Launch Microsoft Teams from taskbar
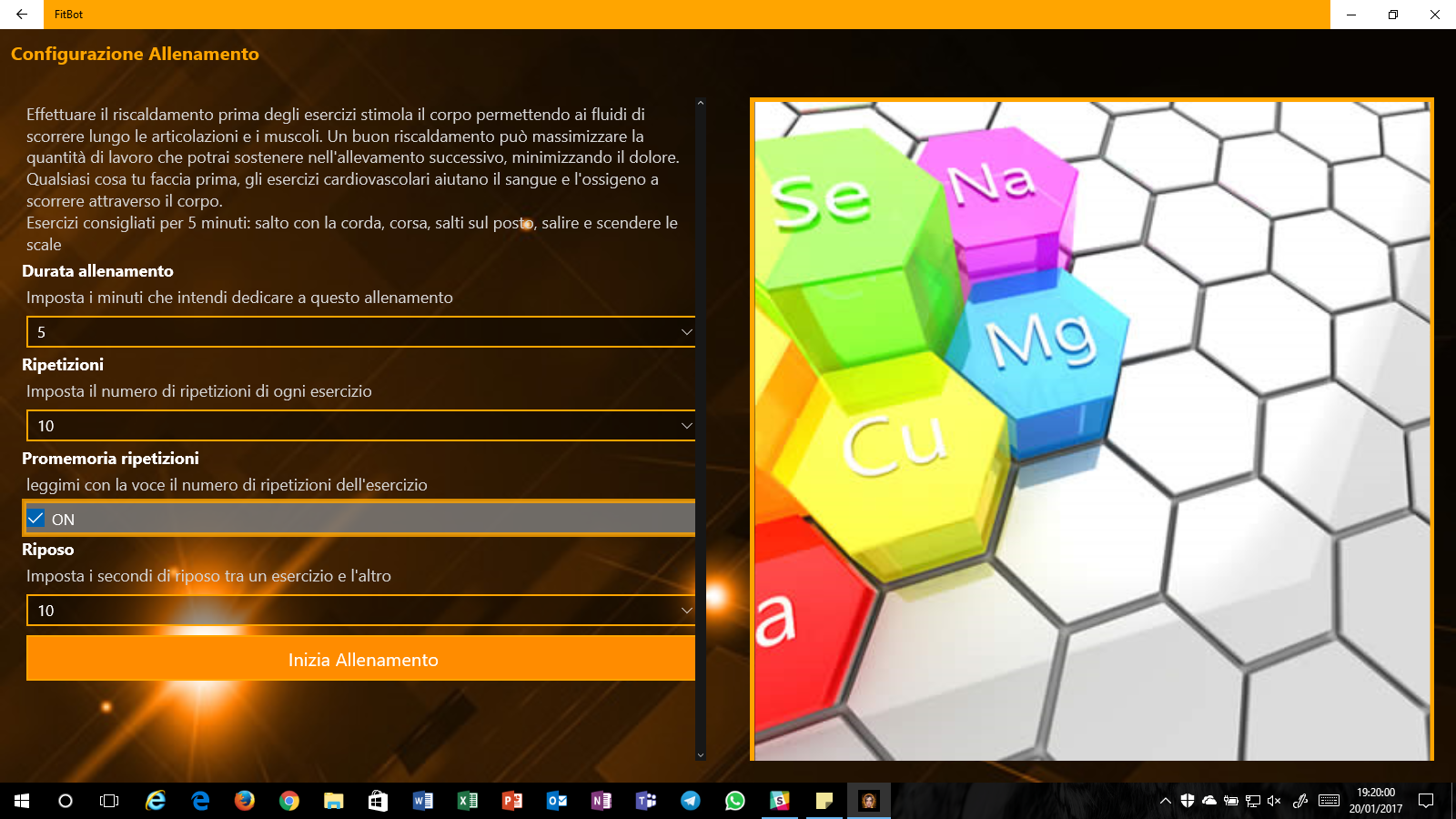Viewport: 1456px width, 819px height. click(646, 801)
